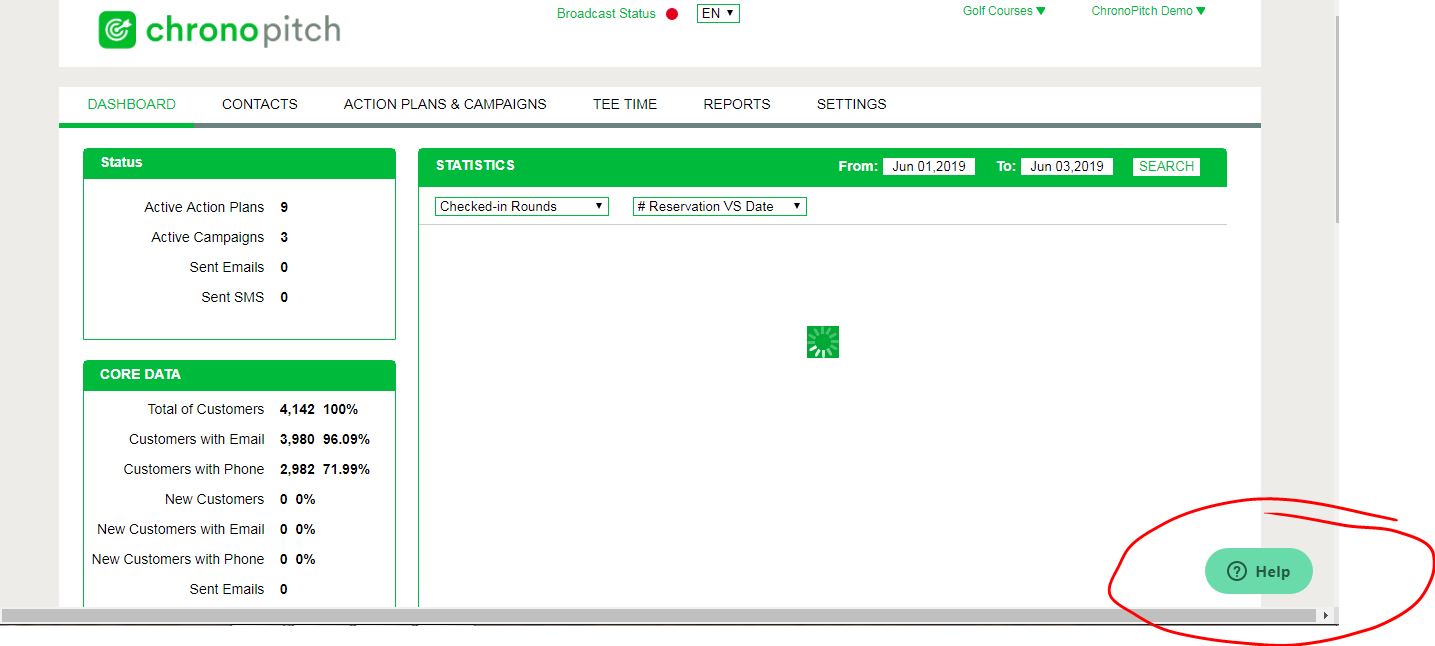The image size is (1435, 646).
Task: Open the EN language dropdown
Action: [x=718, y=13]
